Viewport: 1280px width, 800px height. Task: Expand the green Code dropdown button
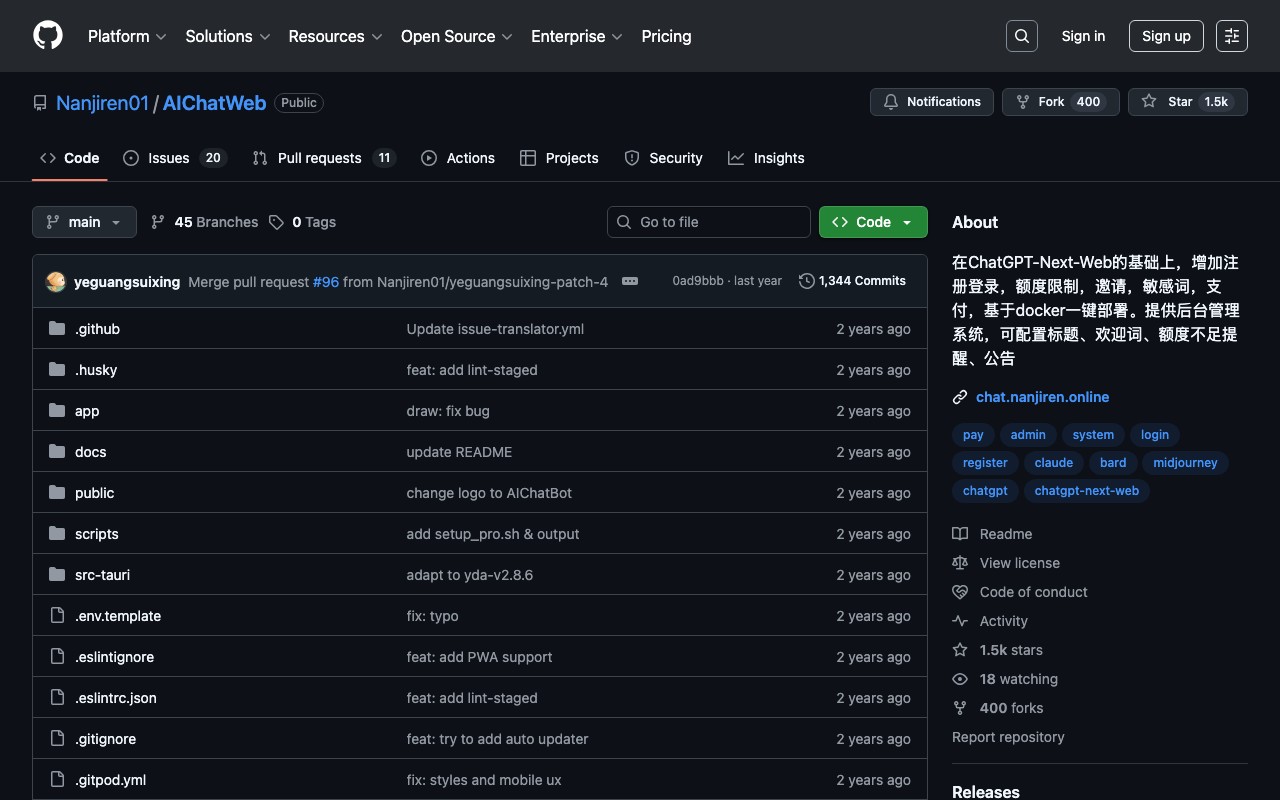(873, 222)
